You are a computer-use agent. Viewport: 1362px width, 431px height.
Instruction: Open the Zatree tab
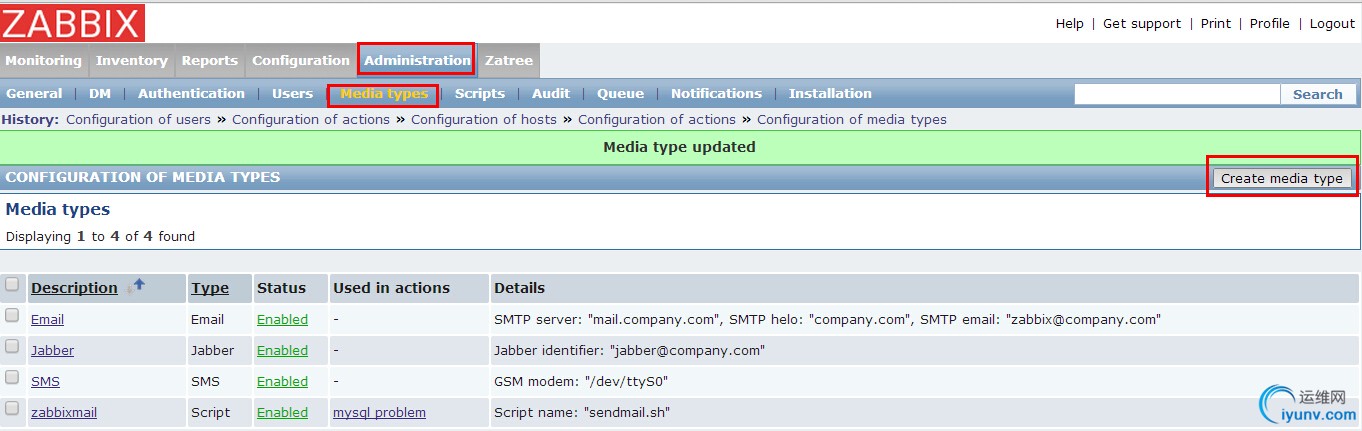509,60
